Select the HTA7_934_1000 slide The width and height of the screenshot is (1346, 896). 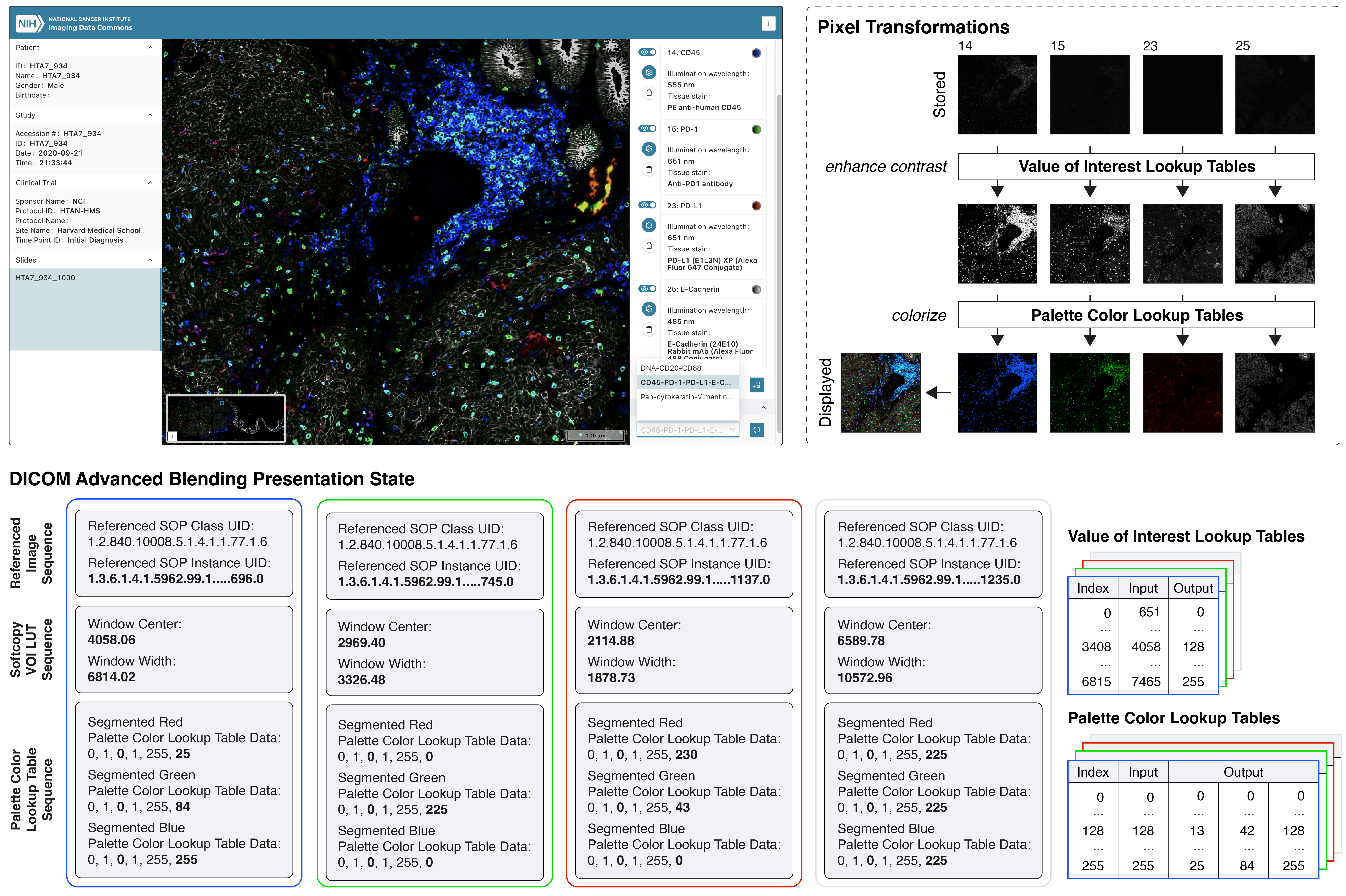(x=81, y=278)
